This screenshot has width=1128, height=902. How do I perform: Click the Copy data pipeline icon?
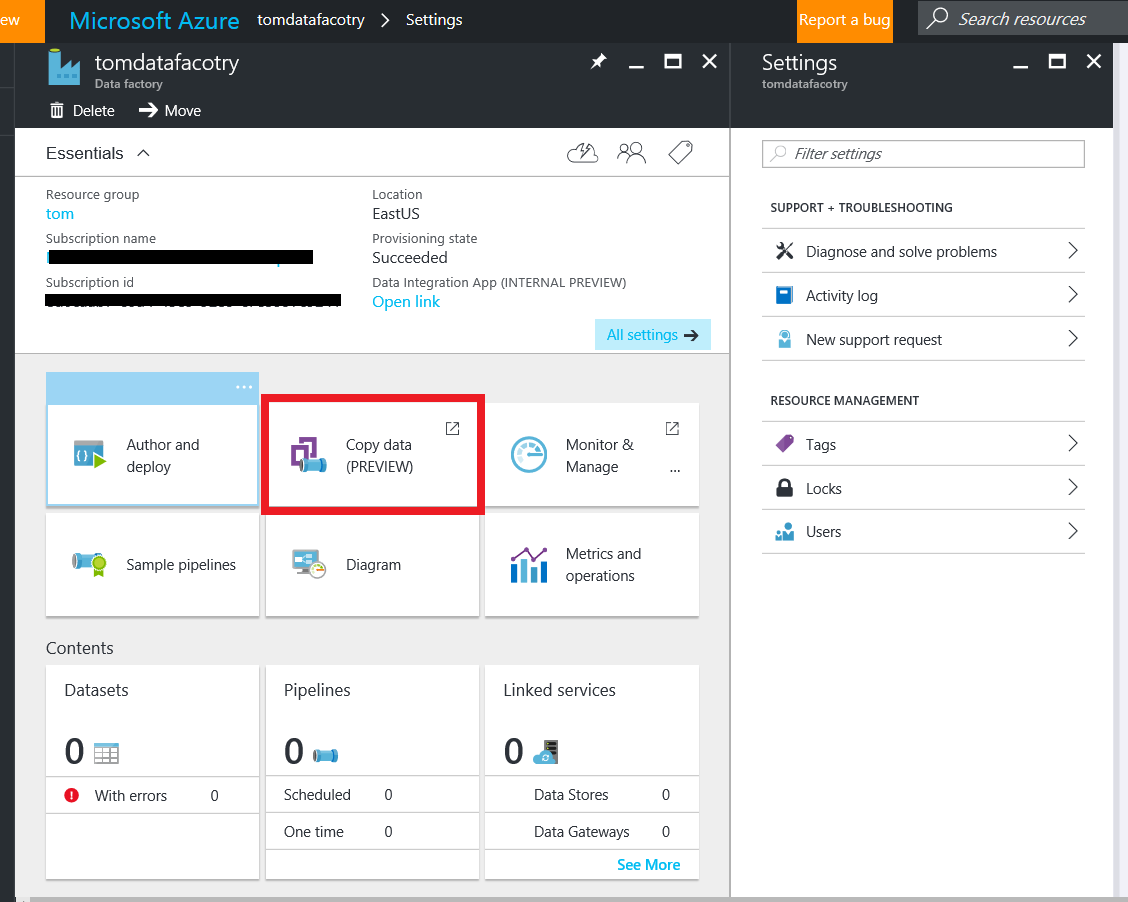309,455
